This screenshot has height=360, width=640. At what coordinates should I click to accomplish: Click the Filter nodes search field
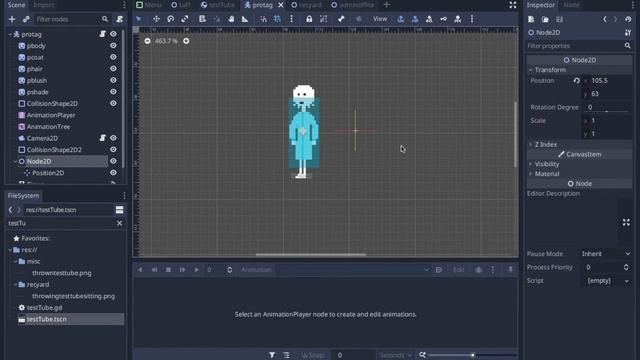pos(71,19)
